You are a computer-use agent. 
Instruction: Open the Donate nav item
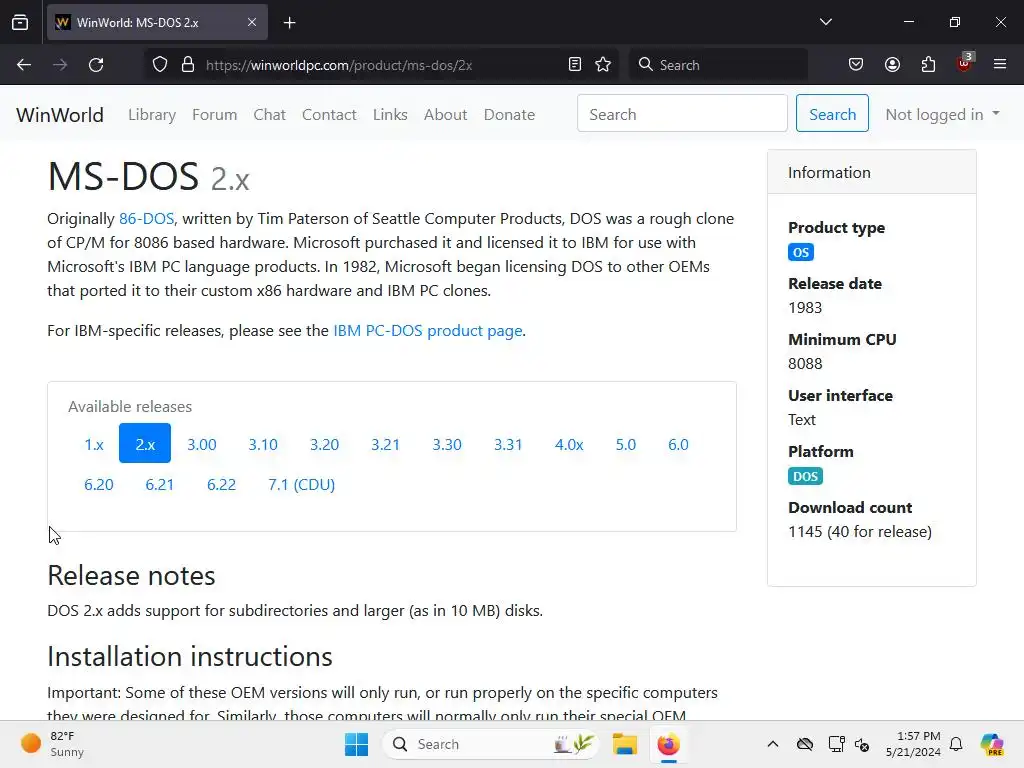click(x=509, y=114)
